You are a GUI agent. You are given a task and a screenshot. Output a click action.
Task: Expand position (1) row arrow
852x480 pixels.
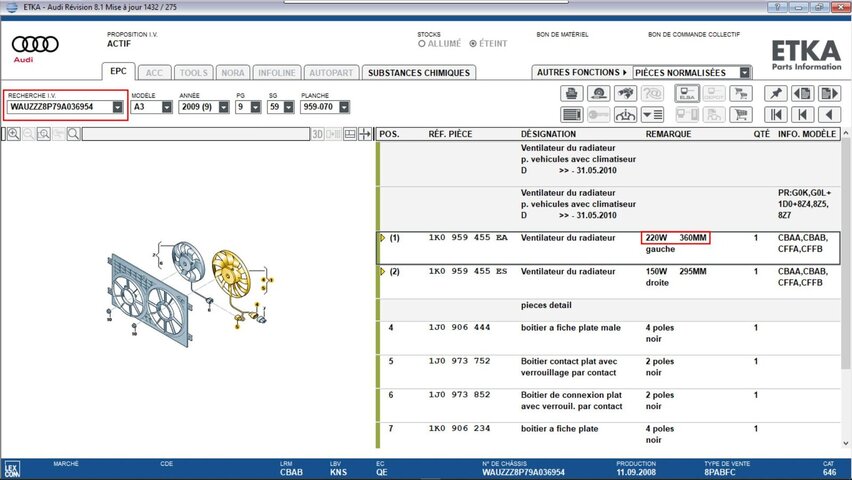point(382,238)
